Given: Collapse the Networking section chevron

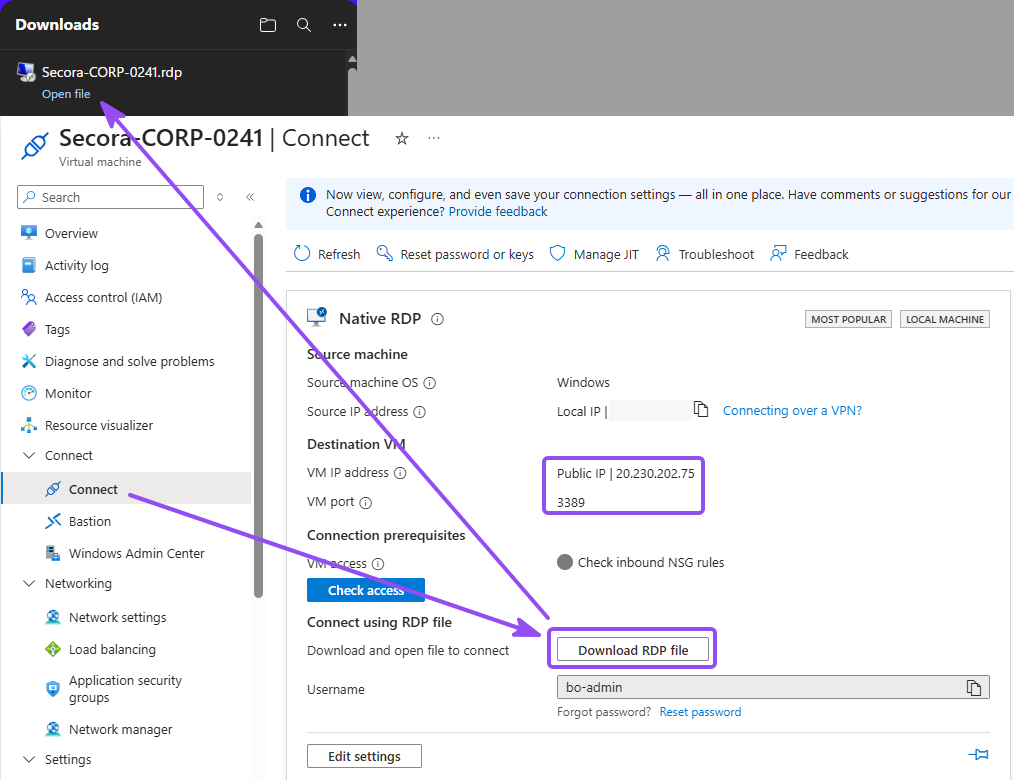Looking at the screenshot, I should click(29, 583).
